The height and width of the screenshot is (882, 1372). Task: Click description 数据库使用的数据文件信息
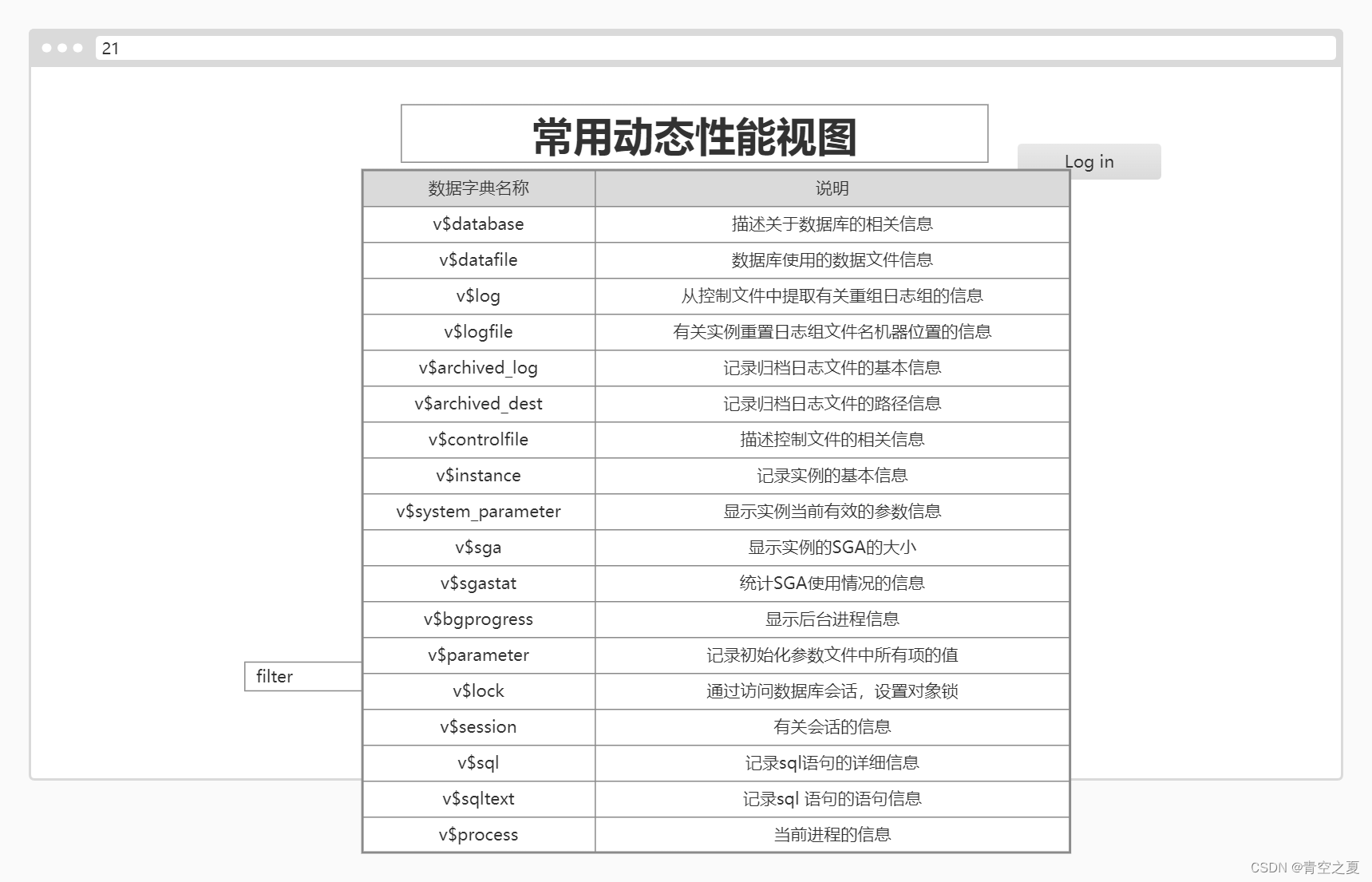(832, 260)
